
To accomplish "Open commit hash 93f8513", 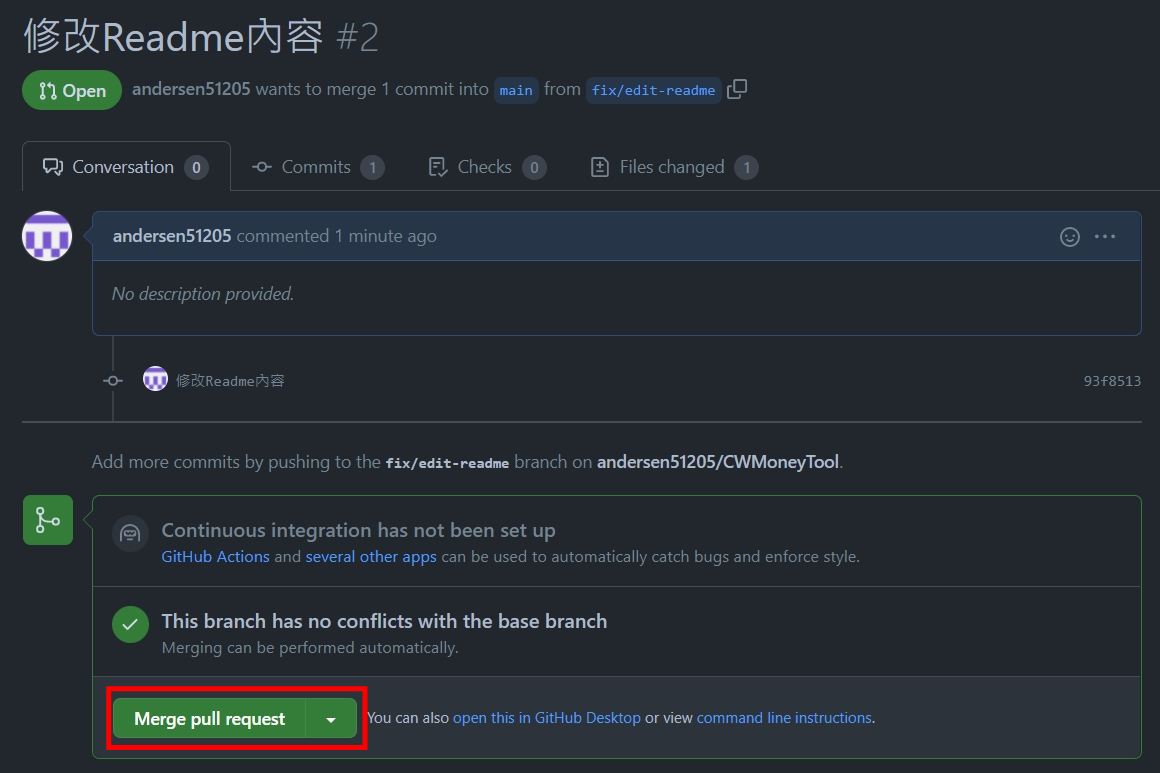I will [x=1112, y=381].
